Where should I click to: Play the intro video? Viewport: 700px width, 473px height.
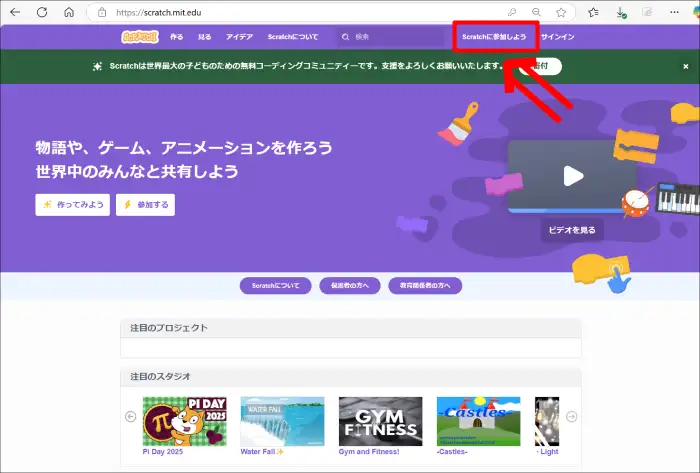click(x=573, y=176)
